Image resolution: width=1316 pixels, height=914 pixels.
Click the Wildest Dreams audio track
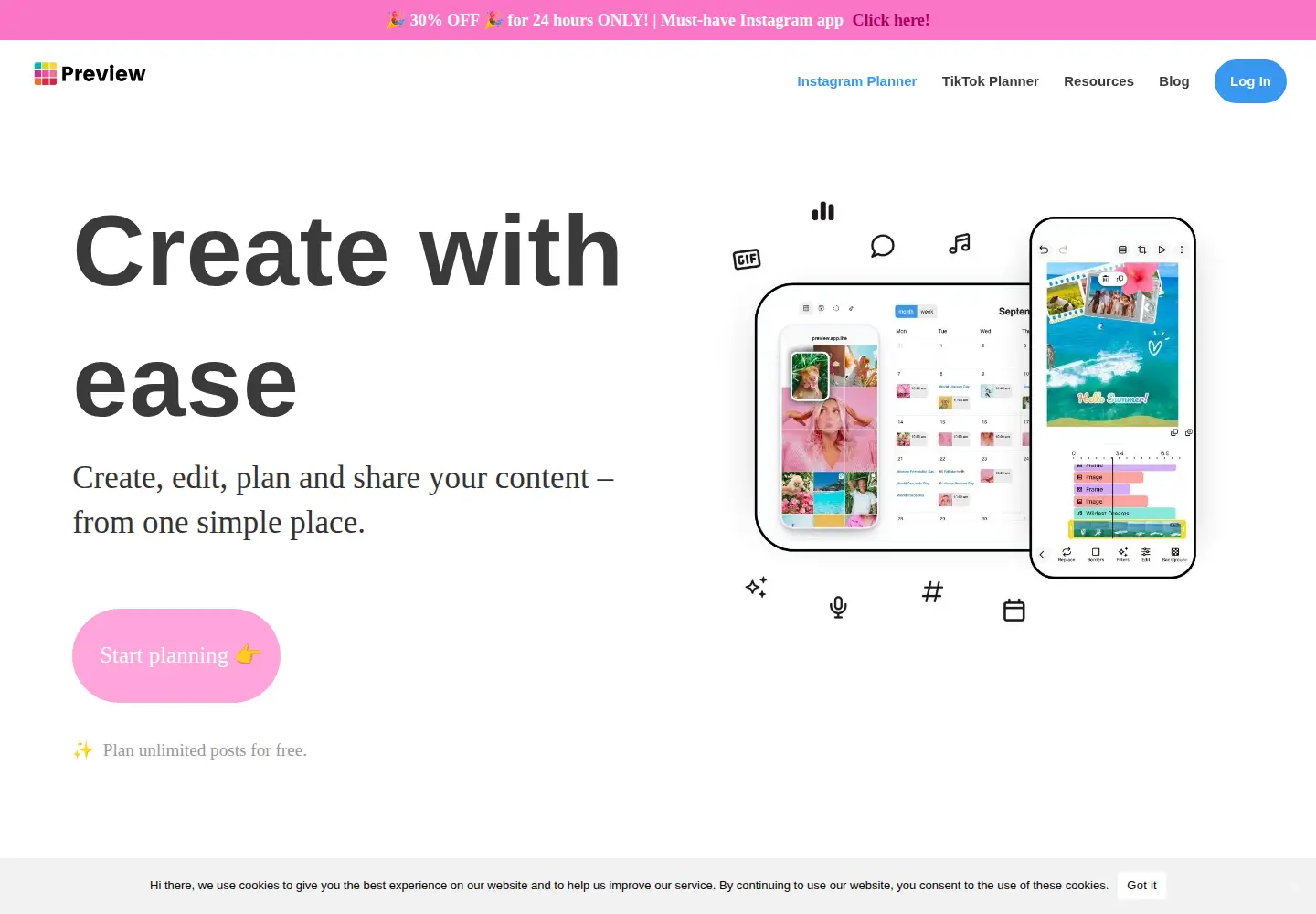[1124, 514]
